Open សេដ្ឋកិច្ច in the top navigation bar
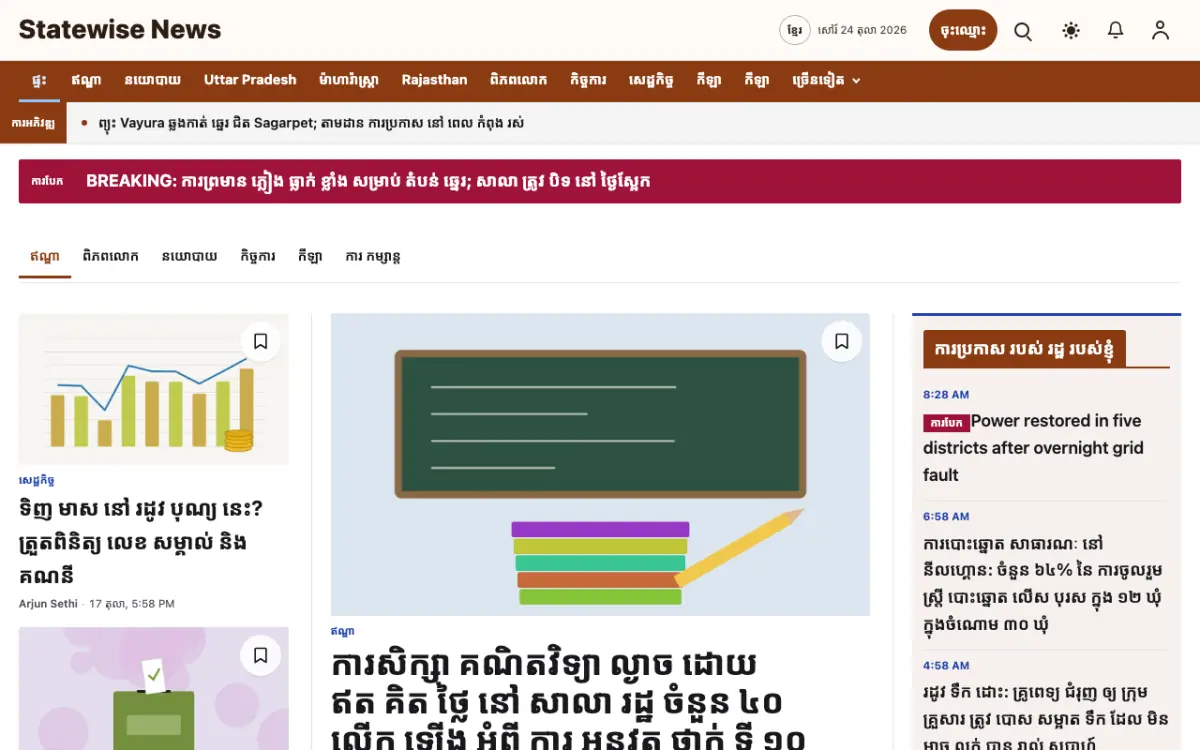 tap(651, 80)
